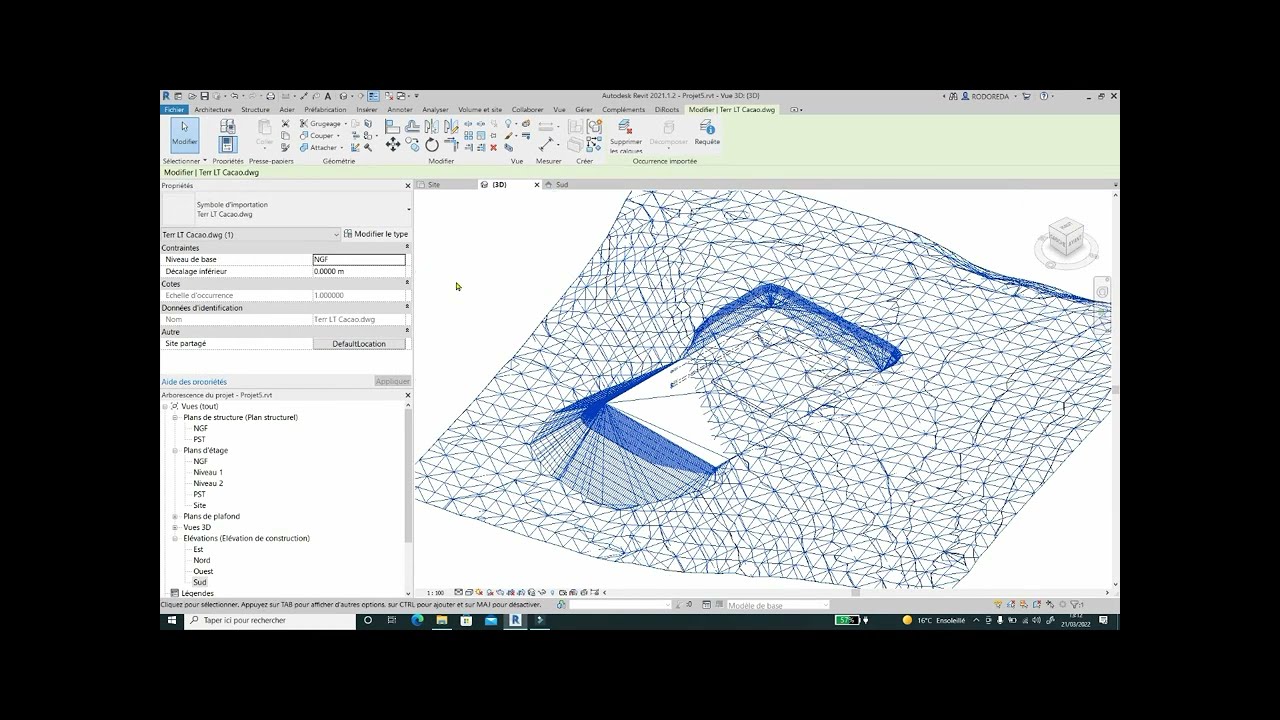Open File Explorer from taskbar
1280x720 pixels.
(441, 620)
